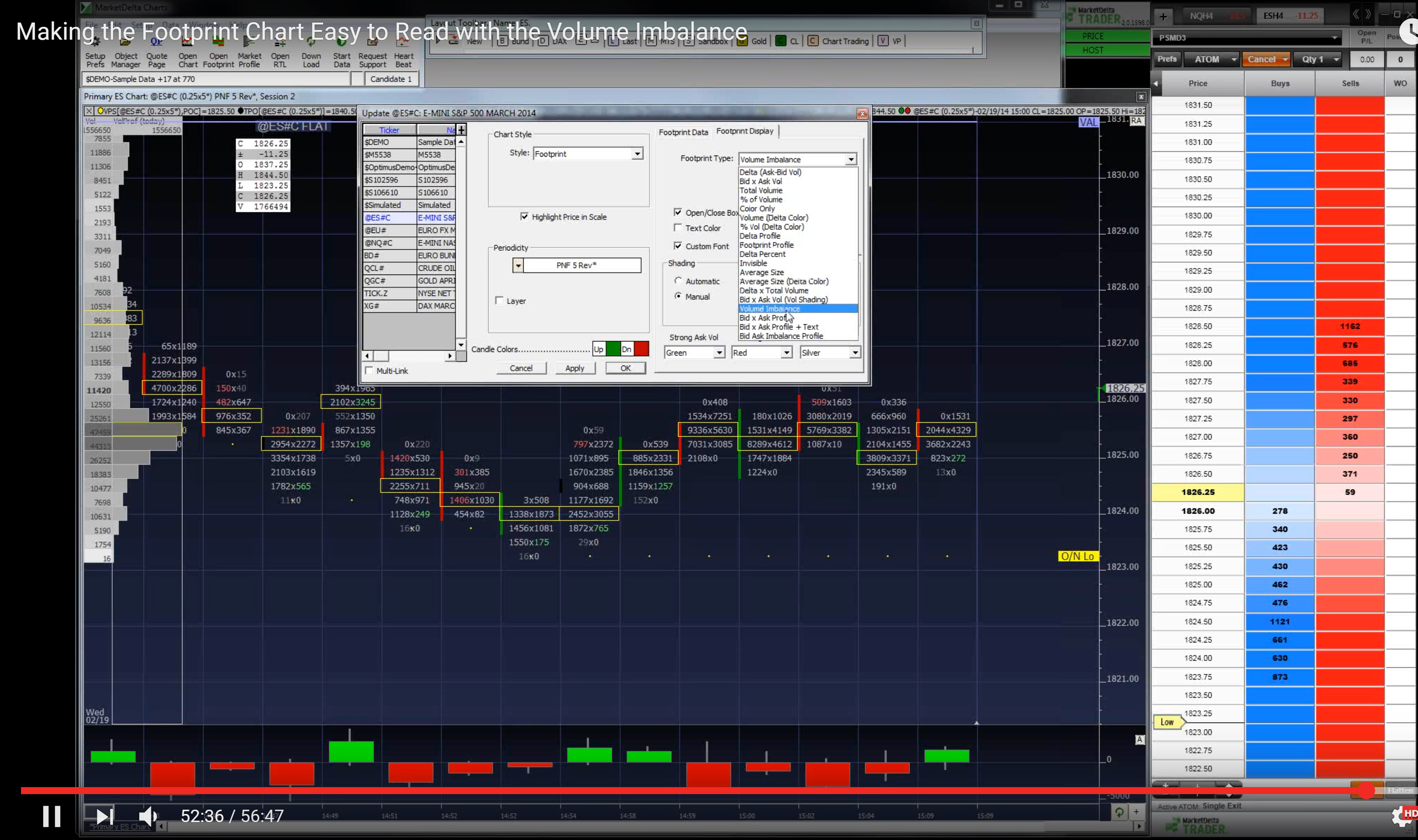Enable the Multi-Link checkbox
The width and height of the screenshot is (1418, 840).
point(370,371)
